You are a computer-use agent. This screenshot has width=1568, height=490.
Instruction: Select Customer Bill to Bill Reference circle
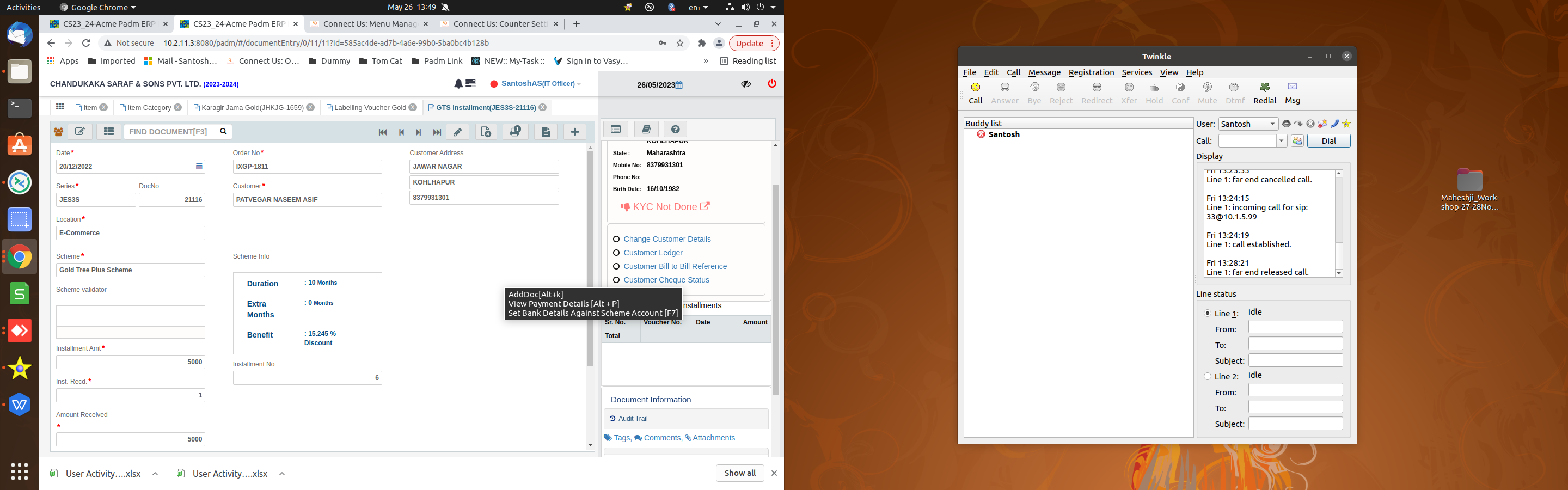pos(616,267)
